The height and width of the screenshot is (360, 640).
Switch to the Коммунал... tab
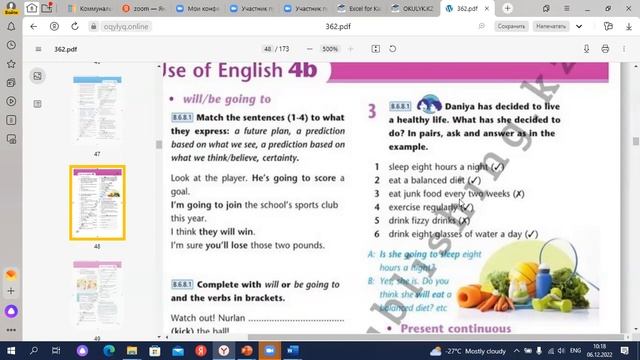(90, 8)
